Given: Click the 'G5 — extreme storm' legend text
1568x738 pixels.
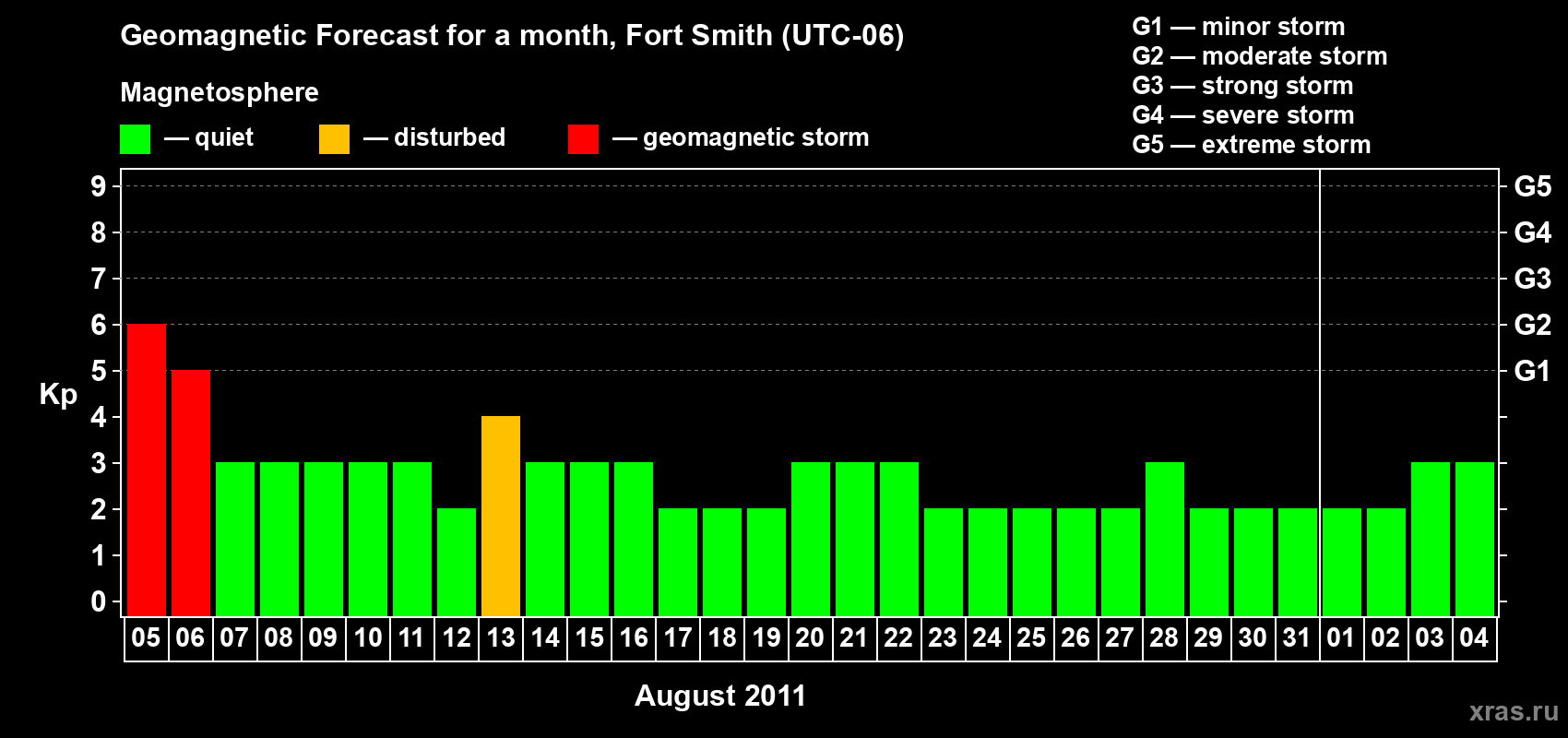Looking at the screenshot, I should pos(1252,145).
